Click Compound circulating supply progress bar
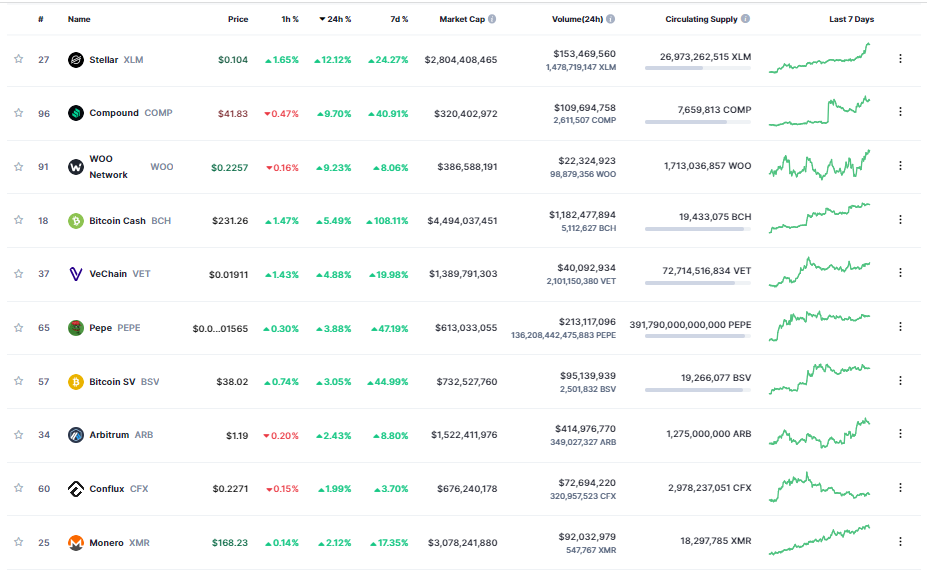 (698, 122)
